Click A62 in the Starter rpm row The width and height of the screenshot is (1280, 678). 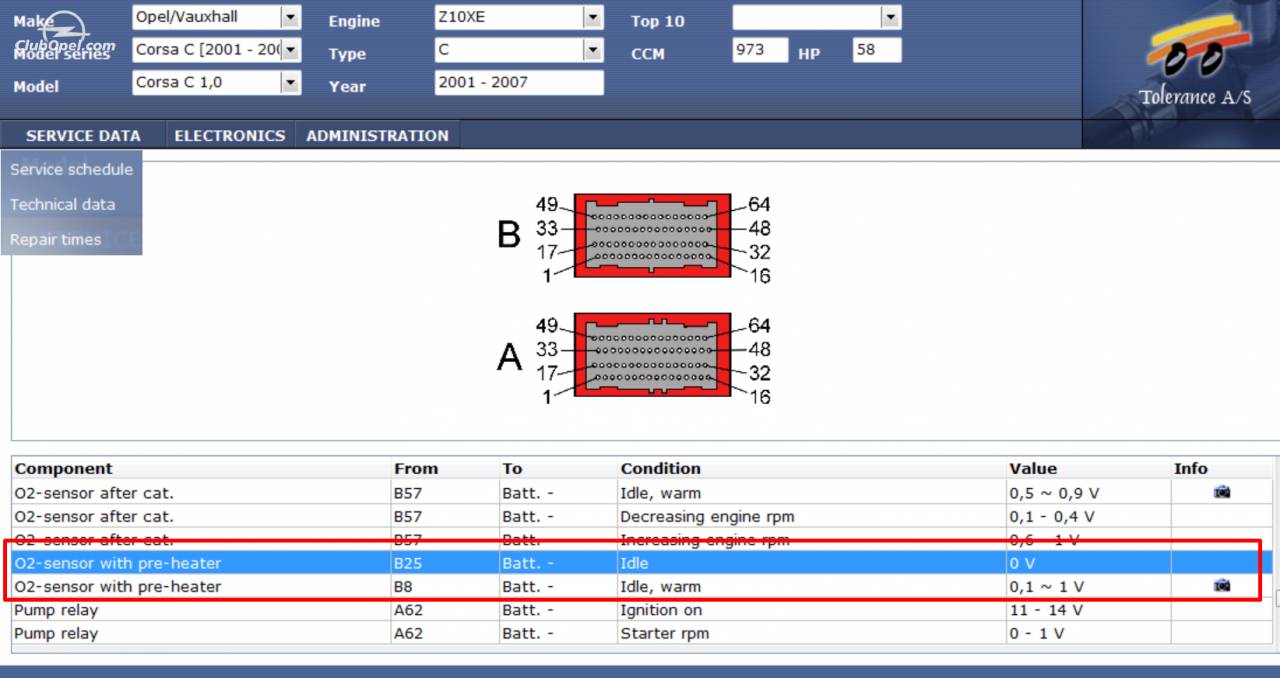(x=408, y=634)
